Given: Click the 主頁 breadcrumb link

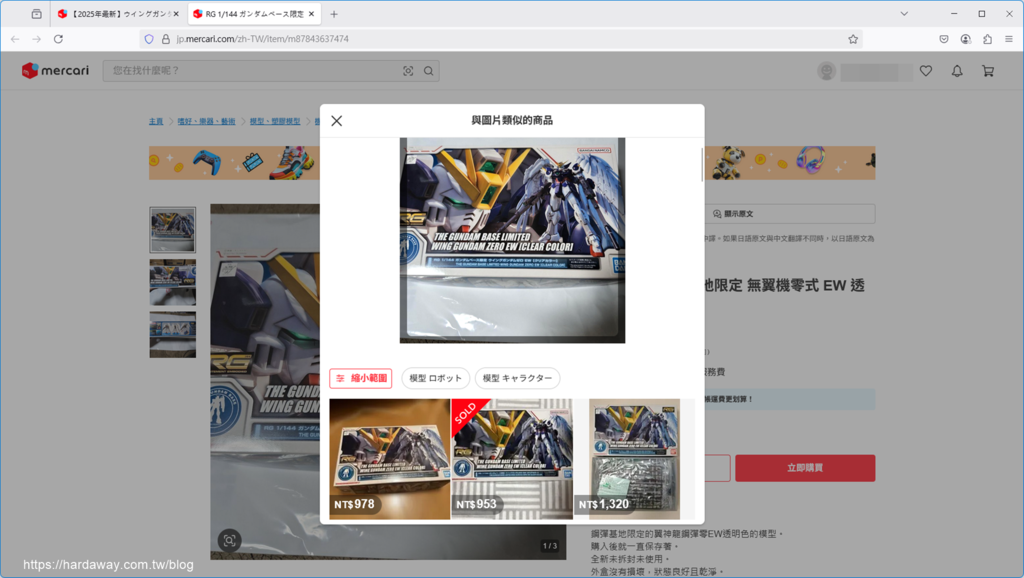Looking at the screenshot, I should (x=156, y=121).
